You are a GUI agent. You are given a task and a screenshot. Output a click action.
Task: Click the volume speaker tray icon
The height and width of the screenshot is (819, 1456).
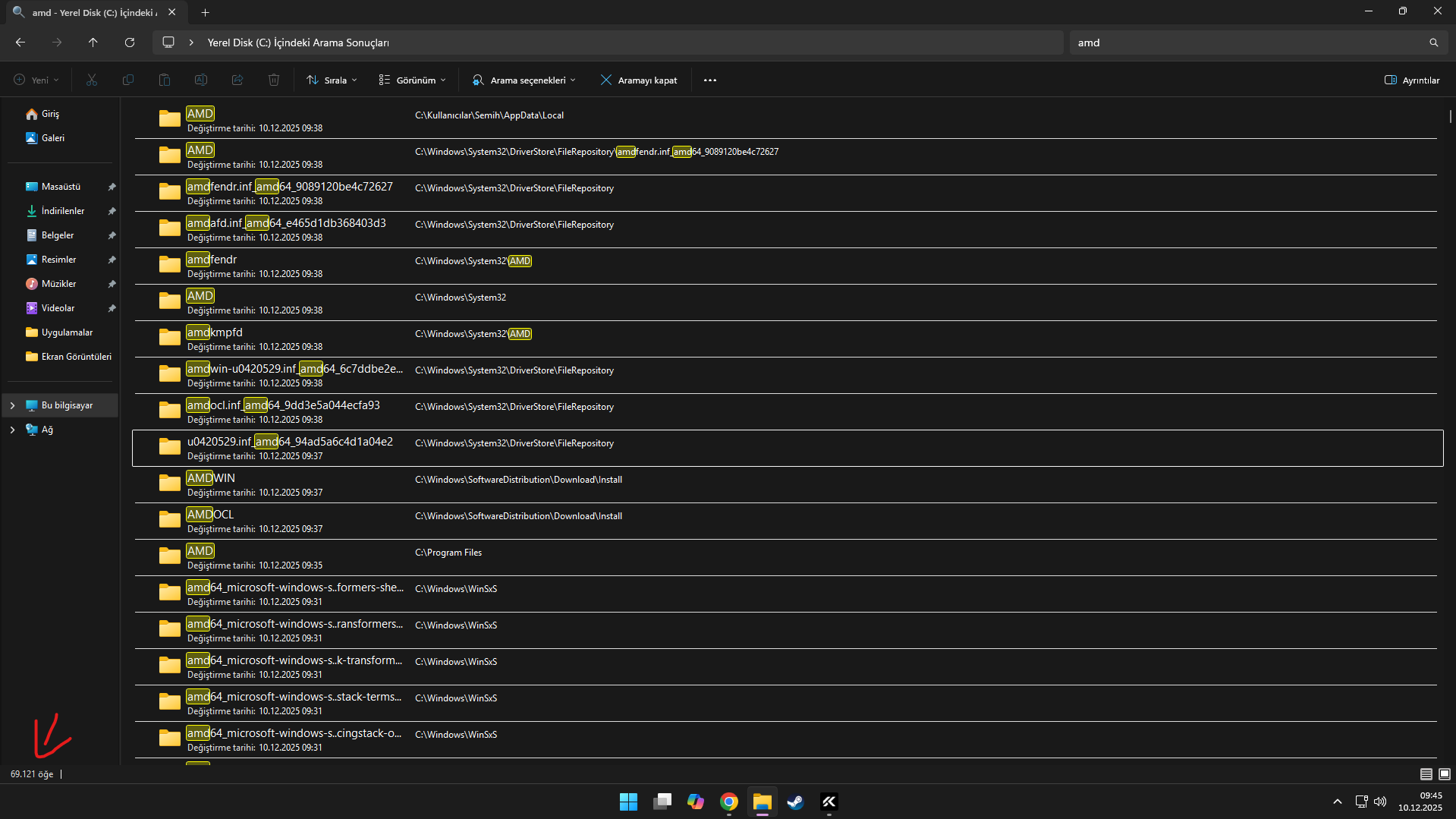(x=1380, y=802)
